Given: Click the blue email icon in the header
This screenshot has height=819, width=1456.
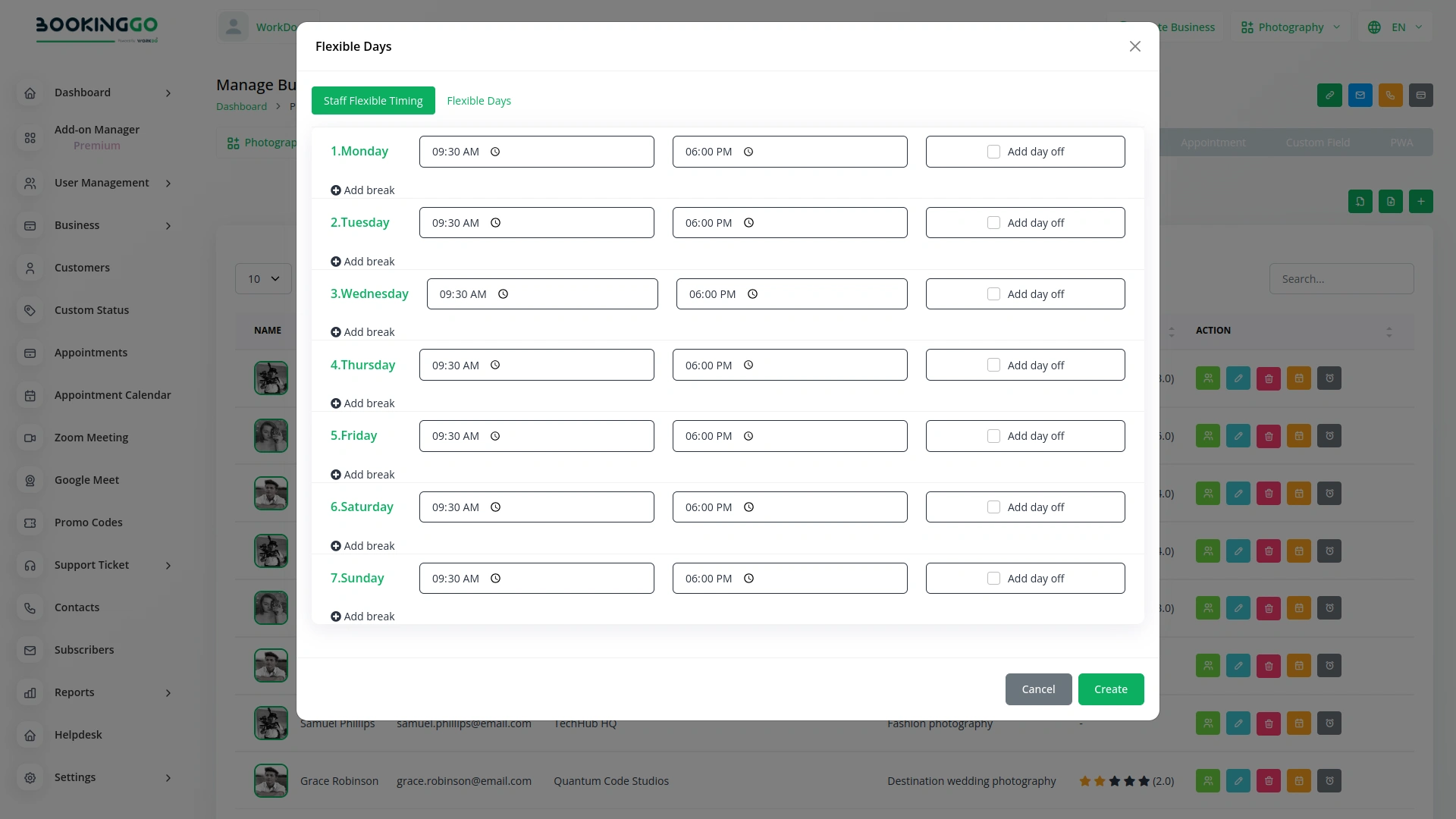Looking at the screenshot, I should tap(1360, 95).
